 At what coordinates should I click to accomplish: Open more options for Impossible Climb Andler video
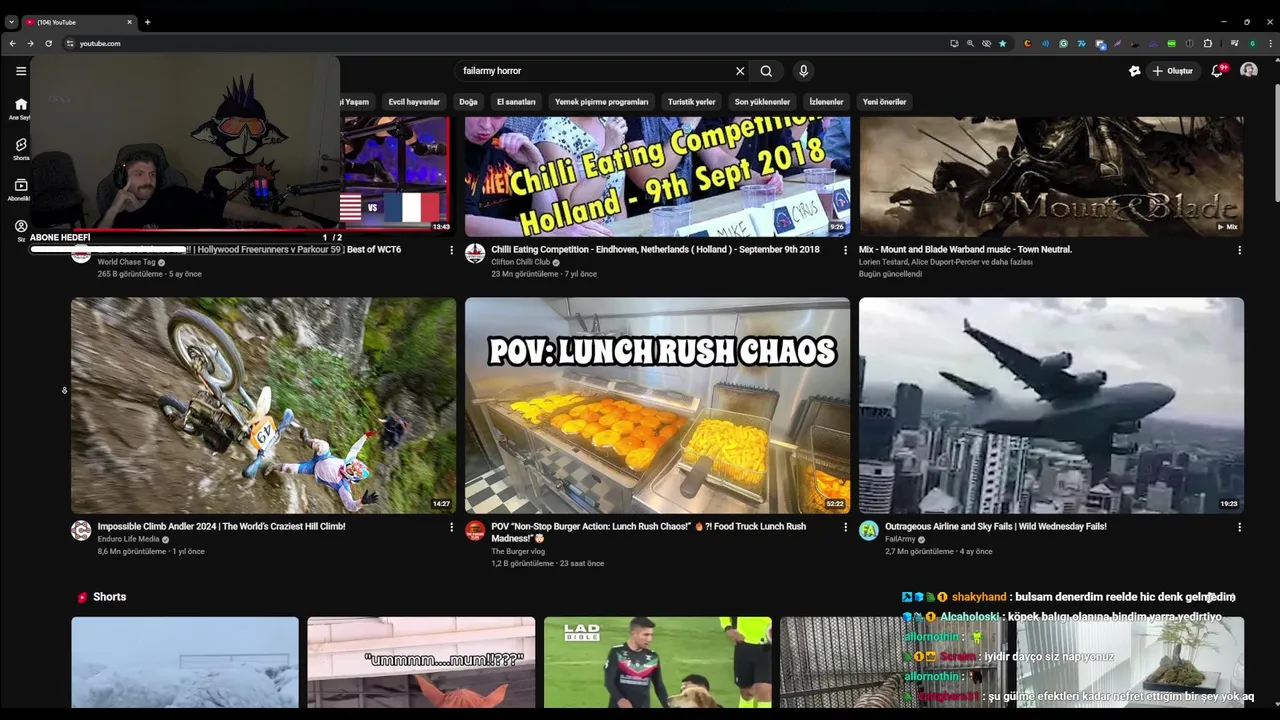click(451, 527)
